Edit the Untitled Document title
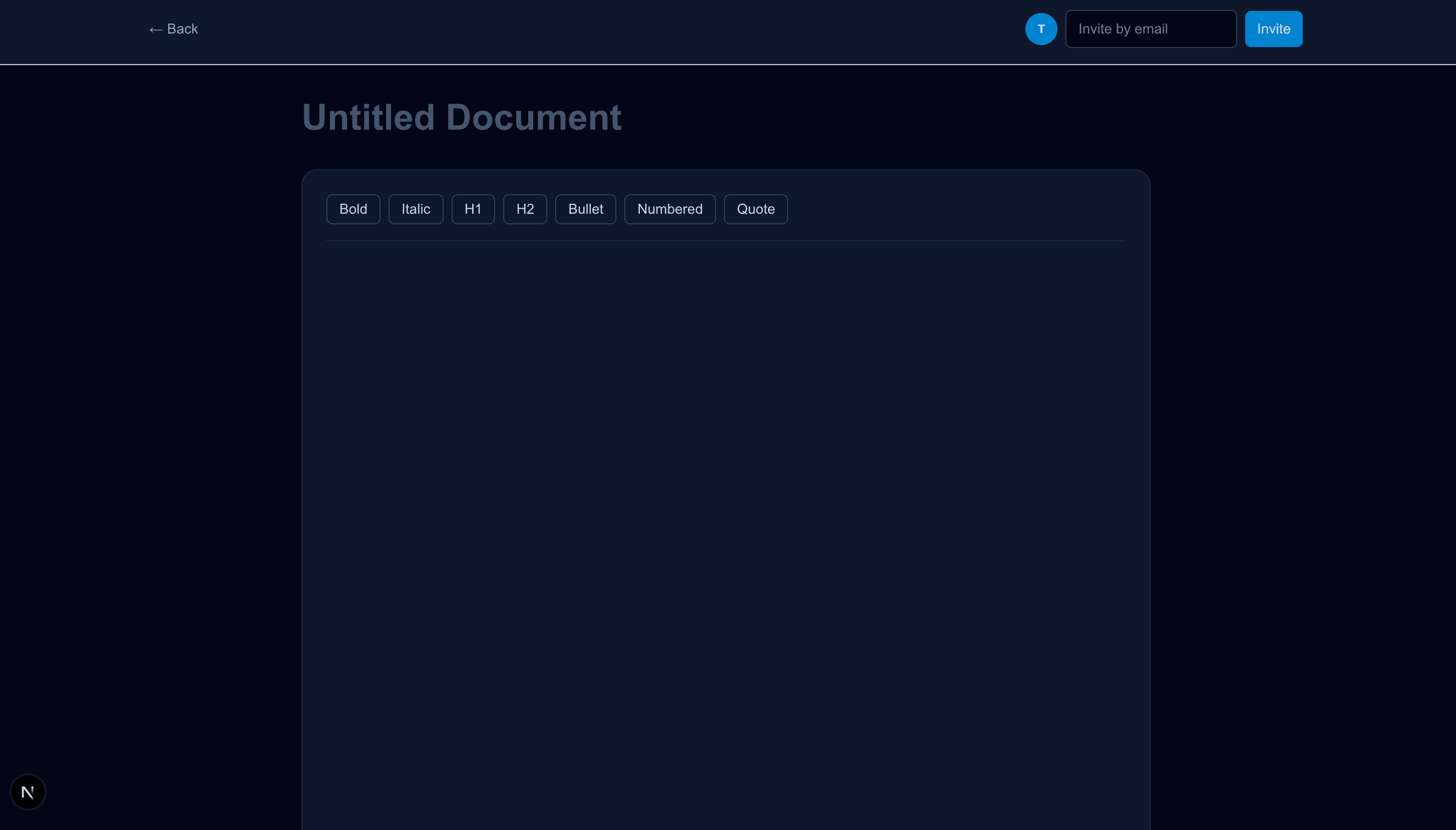Screen dimensions: 1456x830 pyautogui.click(x=461, y=118)
